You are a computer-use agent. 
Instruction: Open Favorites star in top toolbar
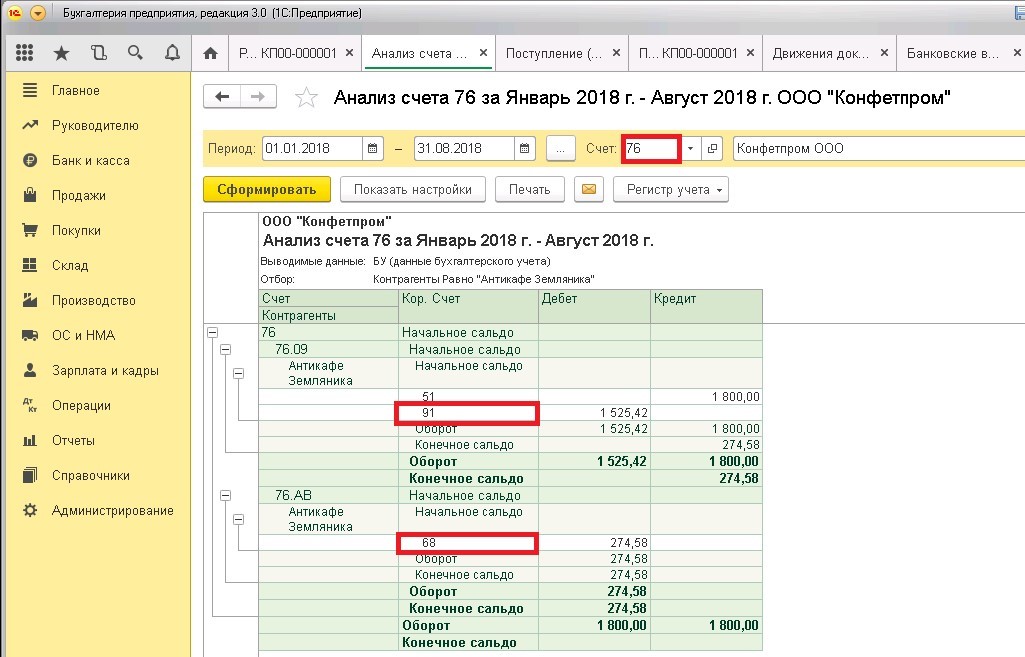tap(61, 53)
